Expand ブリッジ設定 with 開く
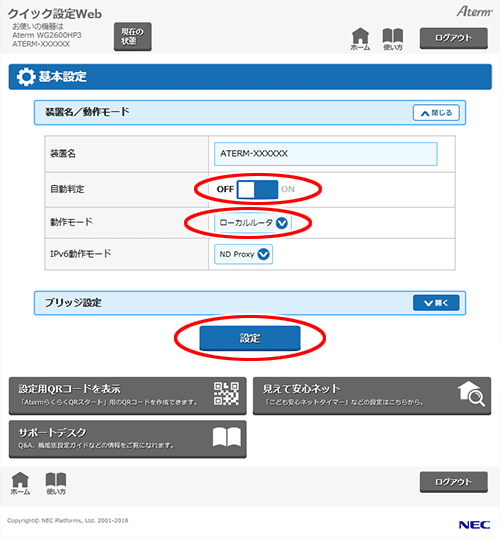Image resolution: width=500 pixels, height=538 pixels. (x=436, y=303)
